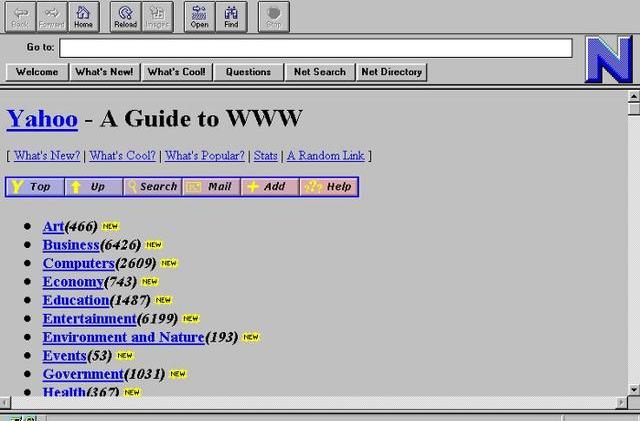This screenshot has height=421, width=640.
Task: Follow the A Random Link hyperlink
Action: [326, 156]
